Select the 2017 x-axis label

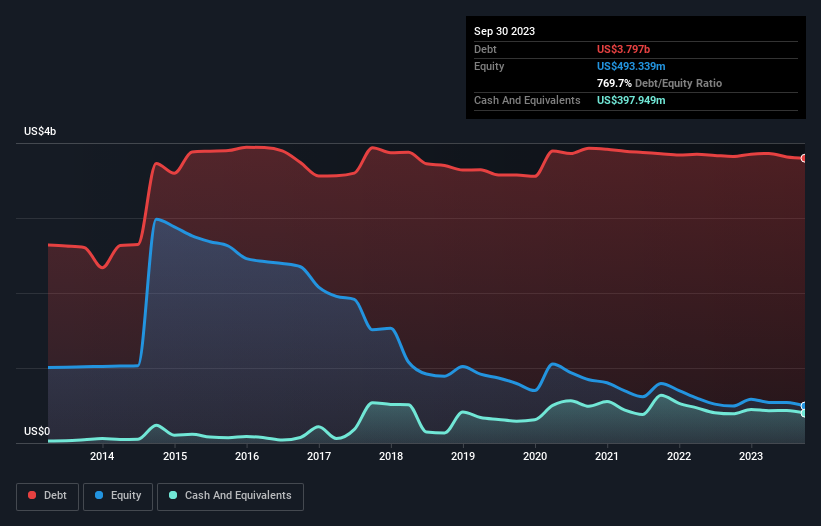319,456
